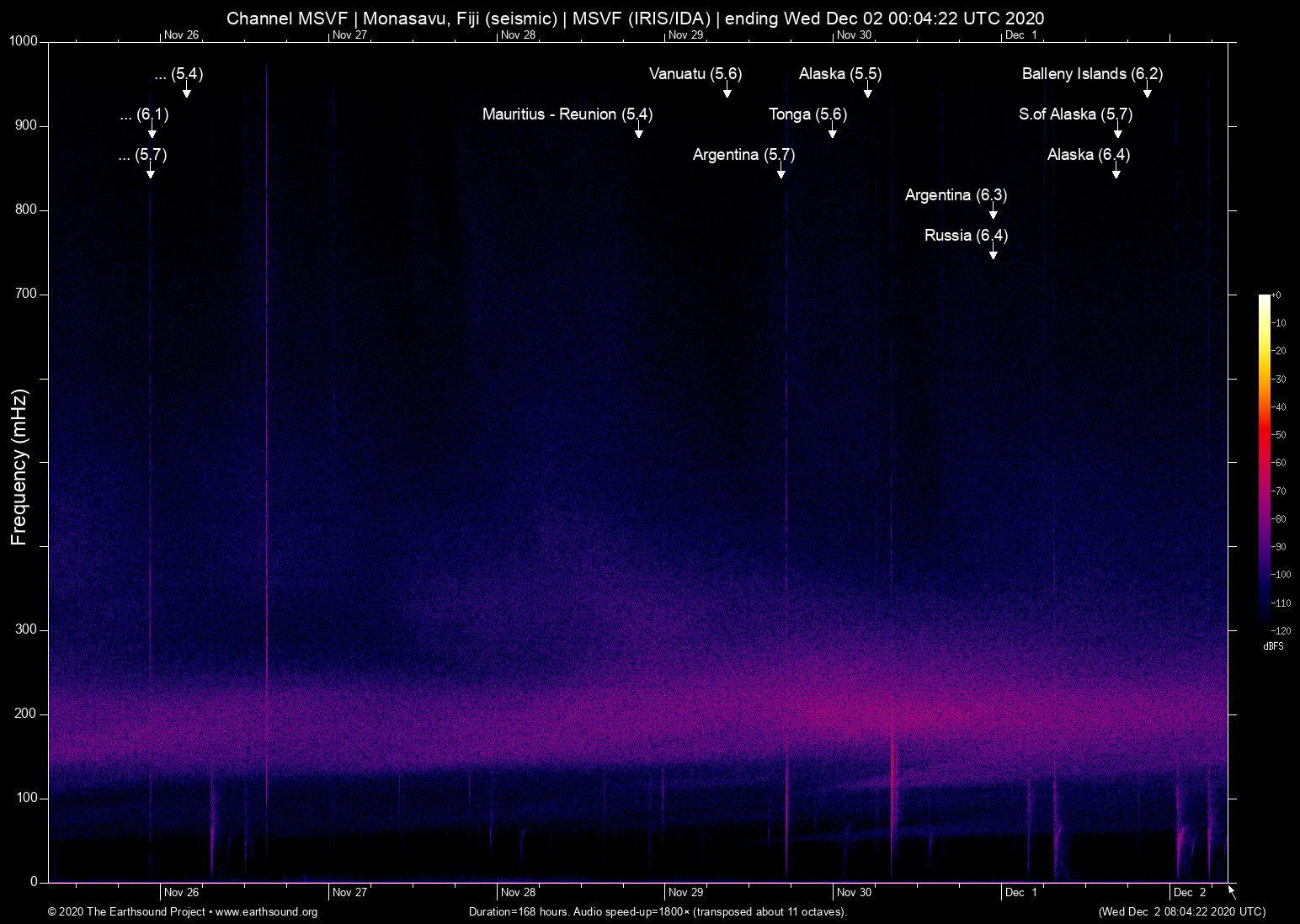The image size is (1300, 924).
Task: Open the www.earthsound.org link in the footer
Action: 266,912
